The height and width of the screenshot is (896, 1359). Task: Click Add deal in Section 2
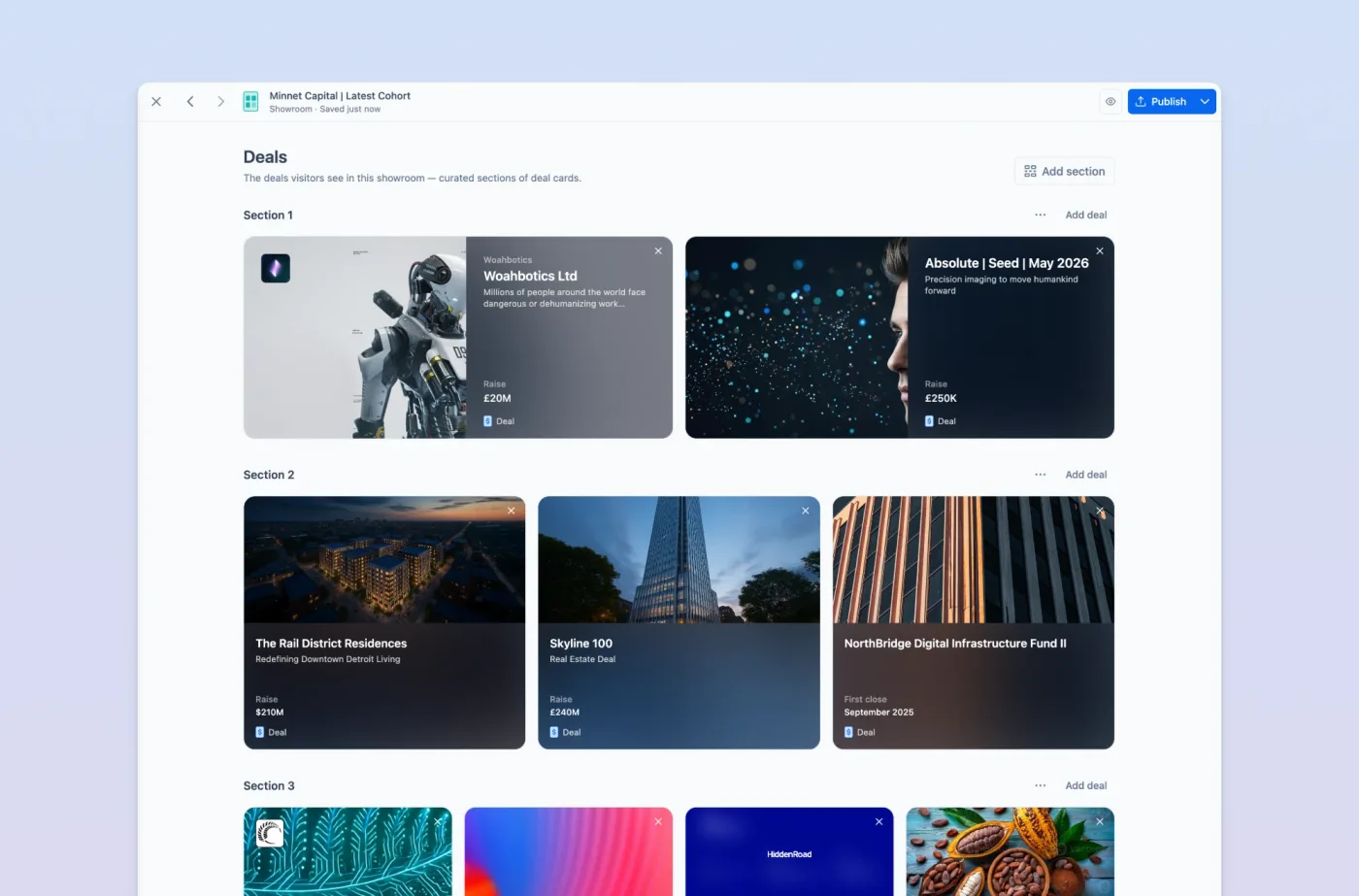(x=1086, y=475)
